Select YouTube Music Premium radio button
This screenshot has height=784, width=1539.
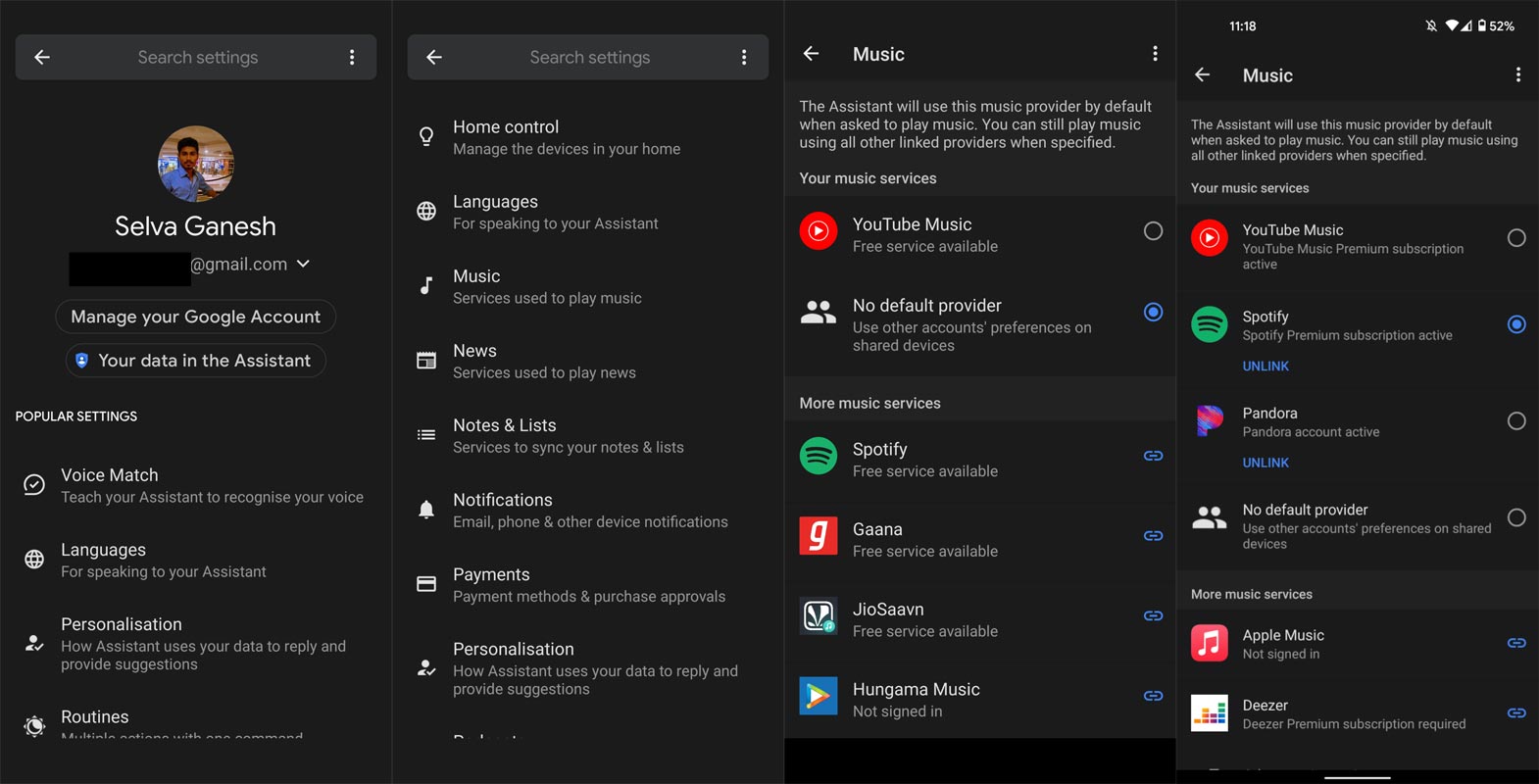click(x=1516, y=238)
